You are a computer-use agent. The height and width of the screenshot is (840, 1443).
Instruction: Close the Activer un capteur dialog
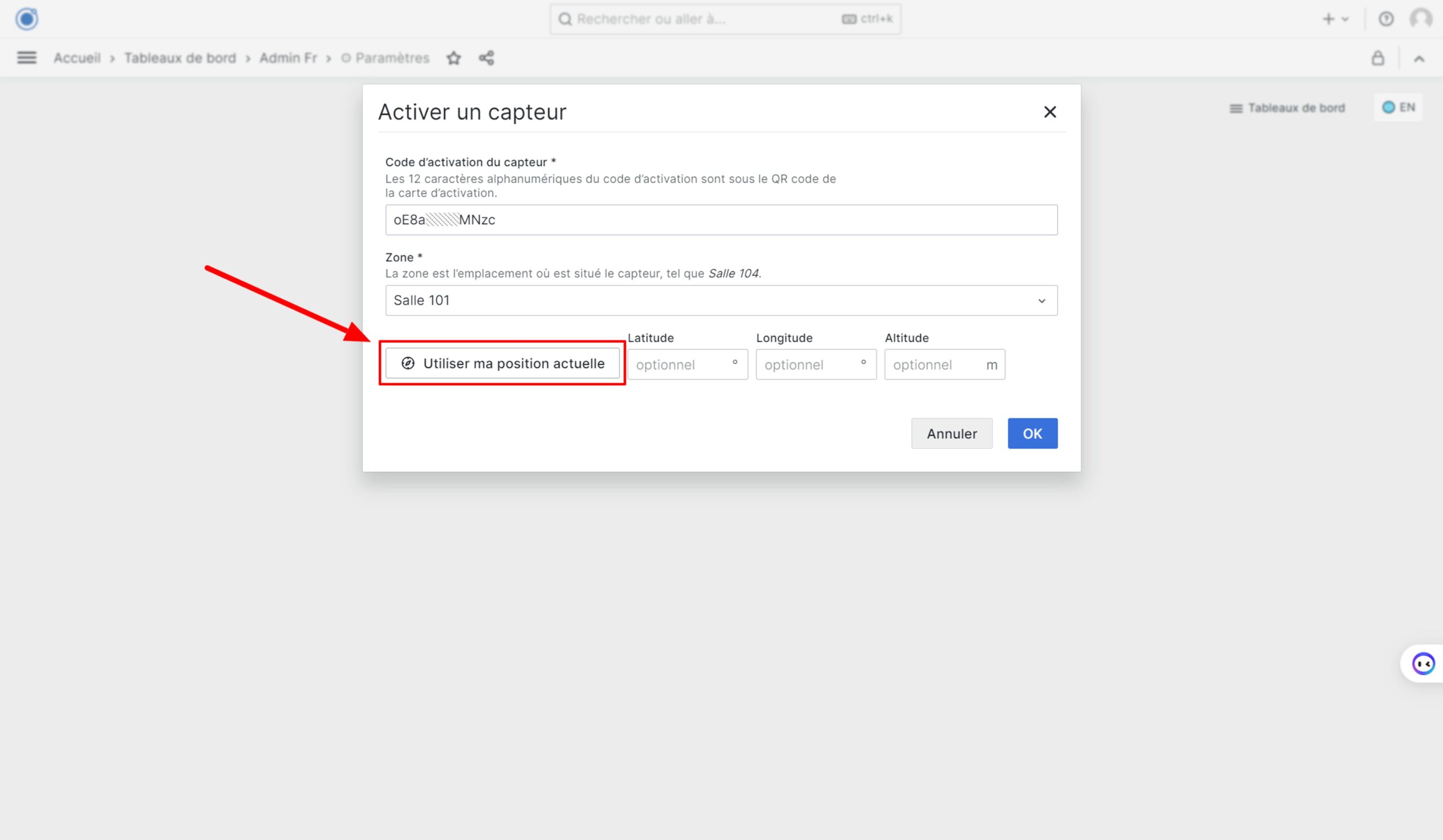tap(1050, 112)
